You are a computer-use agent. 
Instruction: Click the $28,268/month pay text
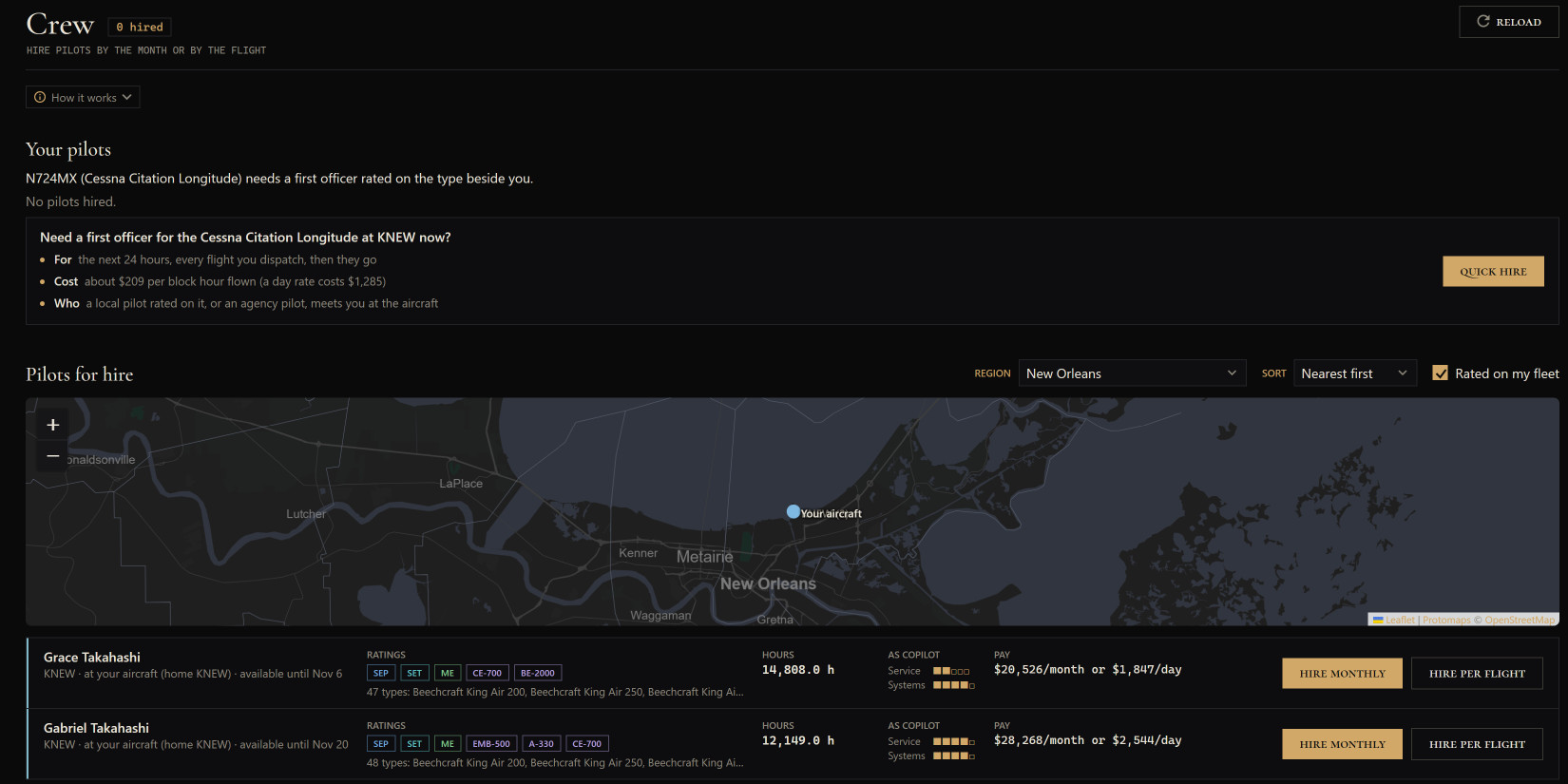pos(1039,740)
